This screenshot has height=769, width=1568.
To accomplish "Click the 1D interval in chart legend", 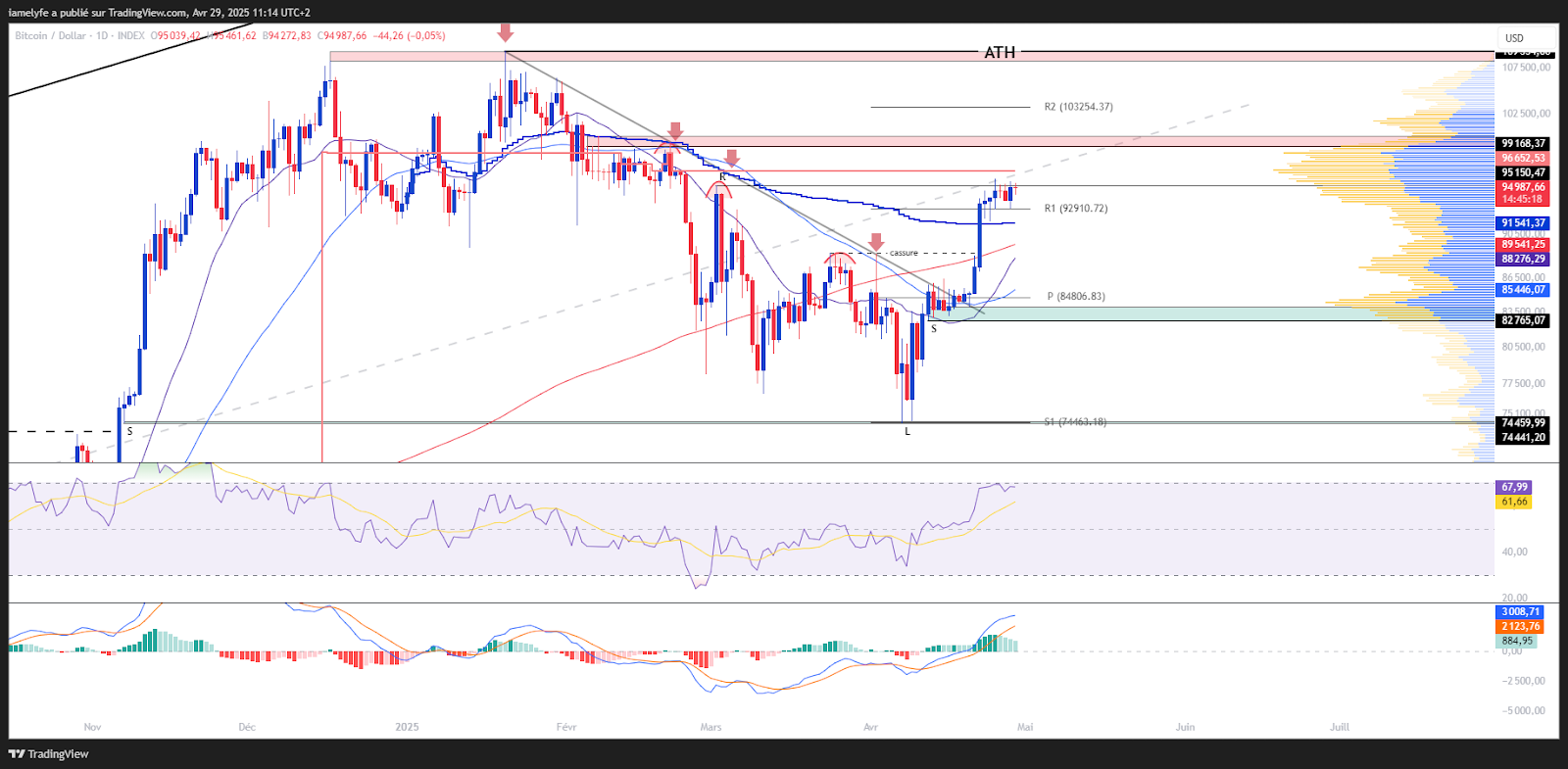I will coord(102,36).
